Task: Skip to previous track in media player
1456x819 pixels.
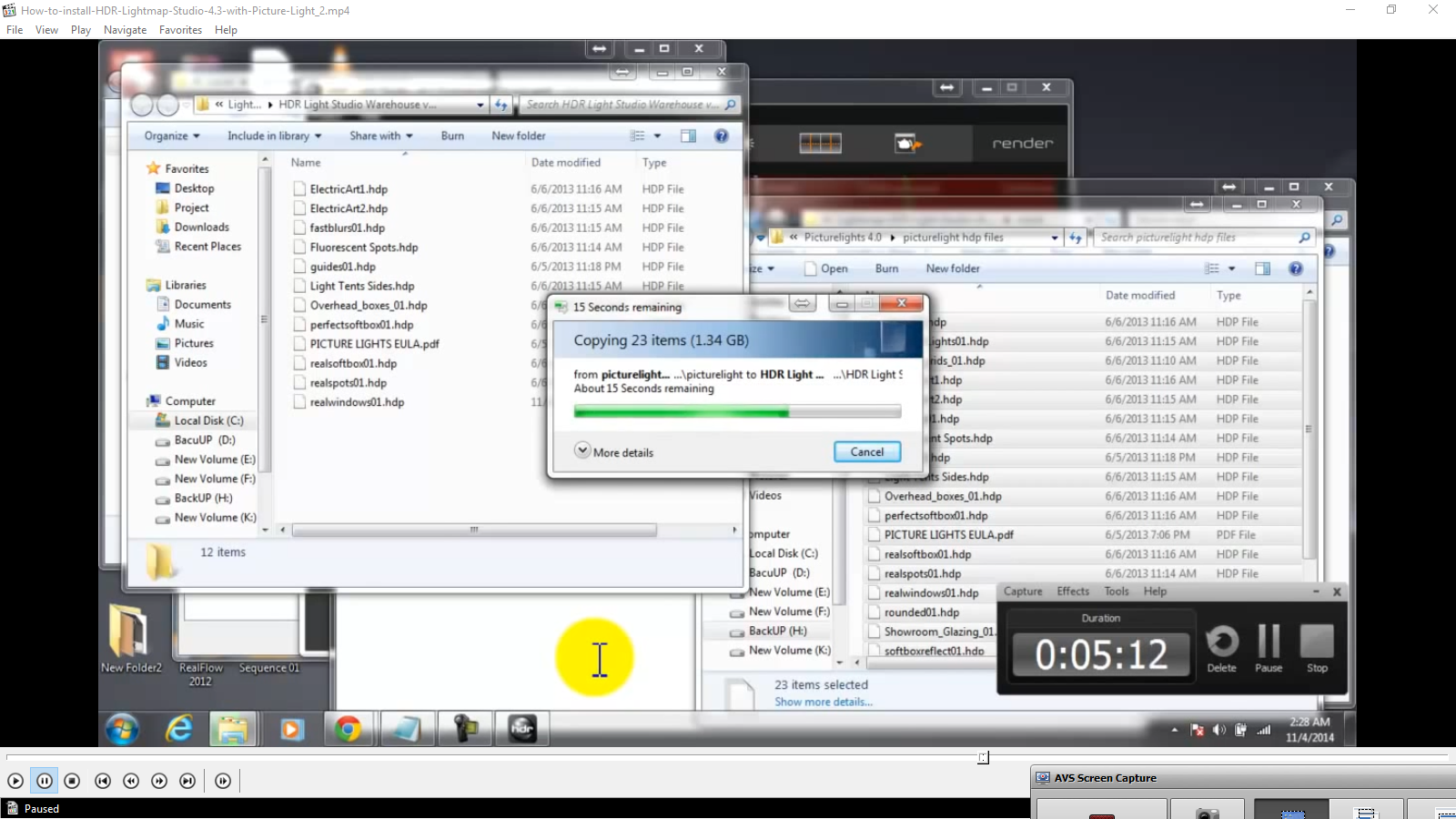Action: [103, 781]
